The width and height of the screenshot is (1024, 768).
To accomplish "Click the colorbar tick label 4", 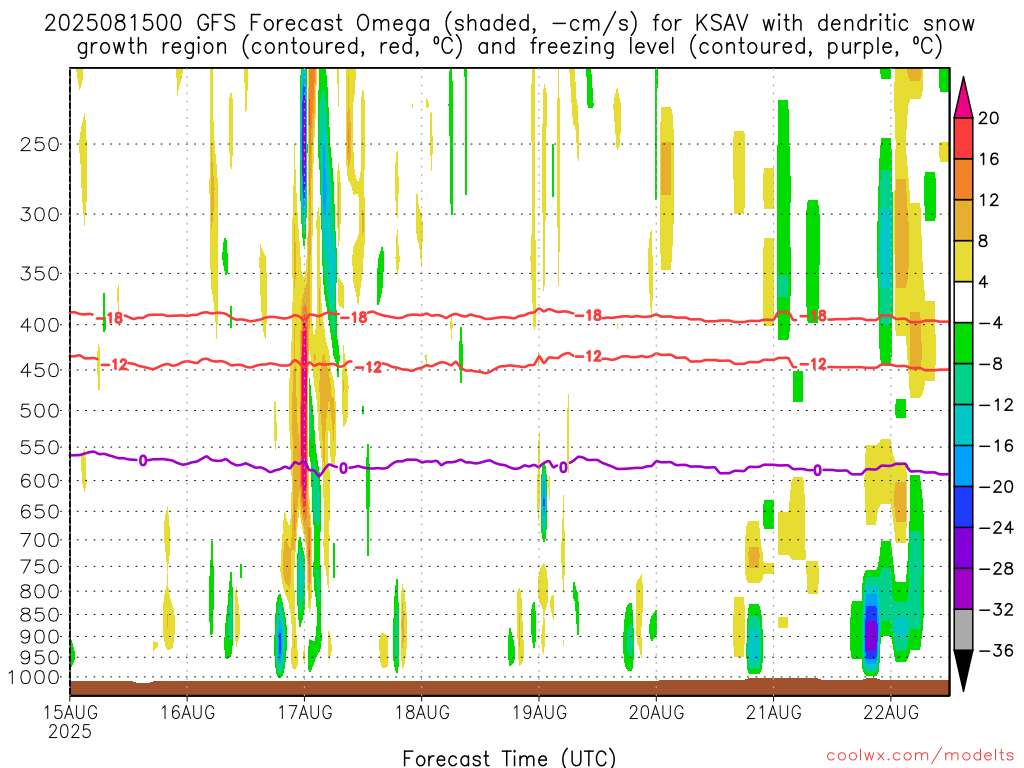I will coord(983,282).
